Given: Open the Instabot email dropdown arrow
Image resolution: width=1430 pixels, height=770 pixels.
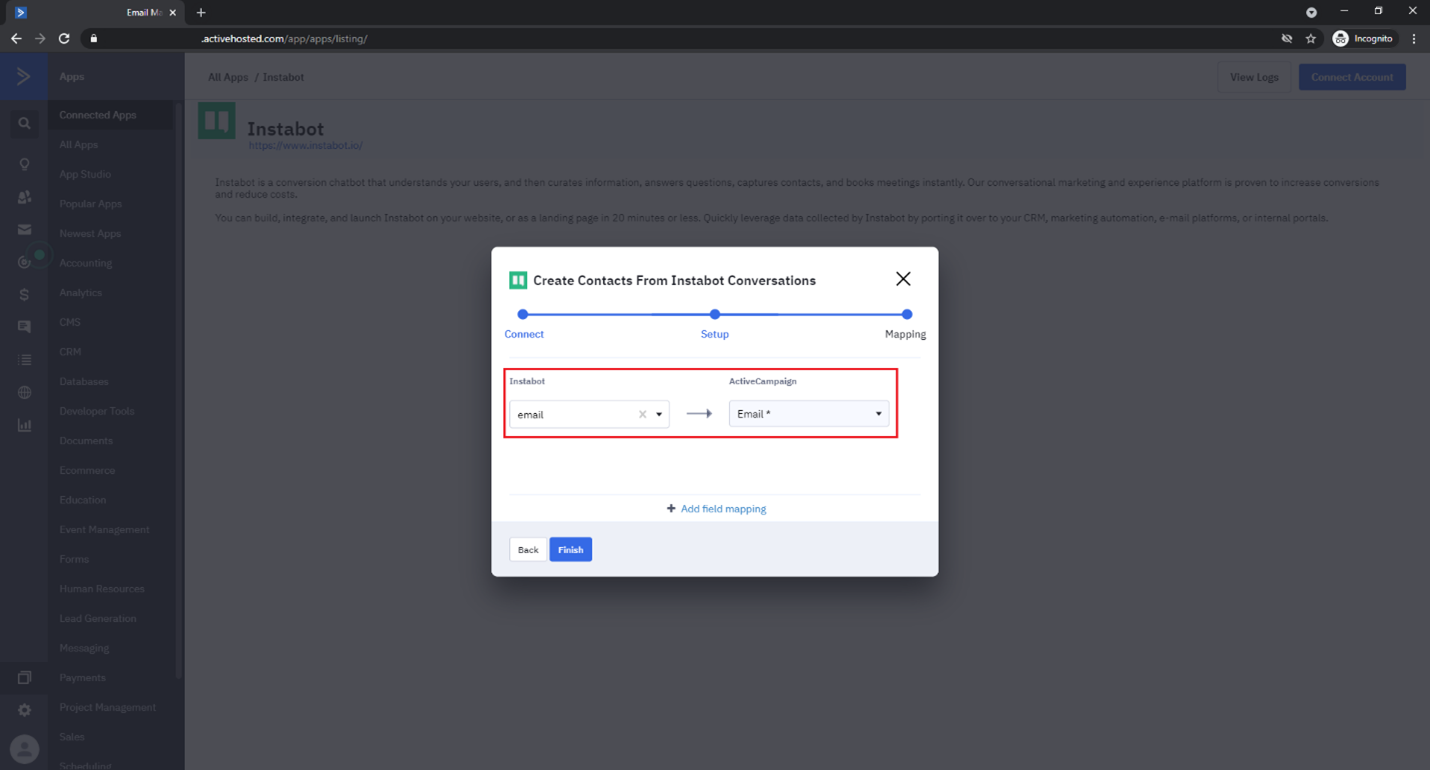Looking at the screenshot, I should pyautogui.click(x=659, y=414).
